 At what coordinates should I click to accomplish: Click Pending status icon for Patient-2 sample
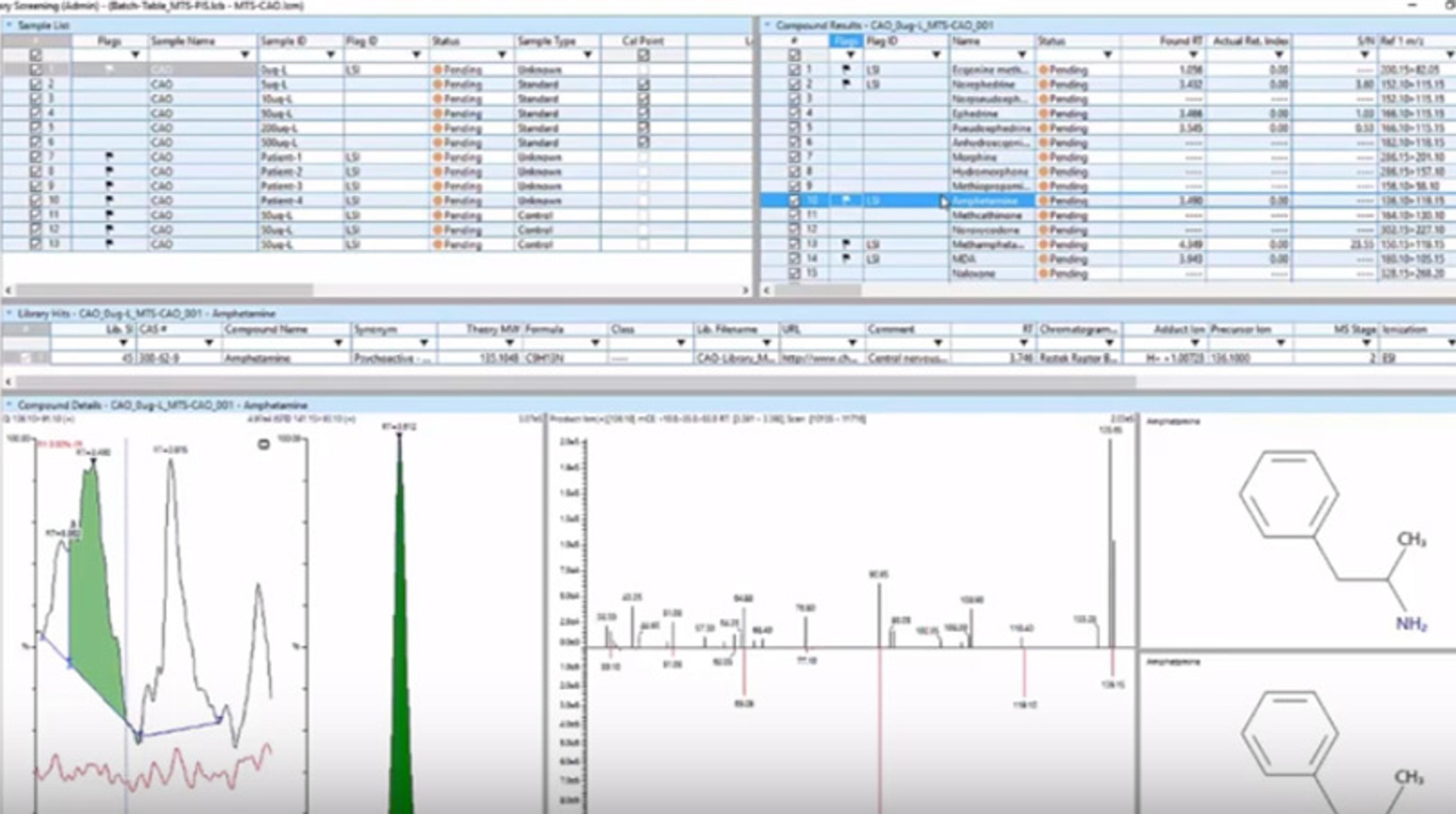437,172
